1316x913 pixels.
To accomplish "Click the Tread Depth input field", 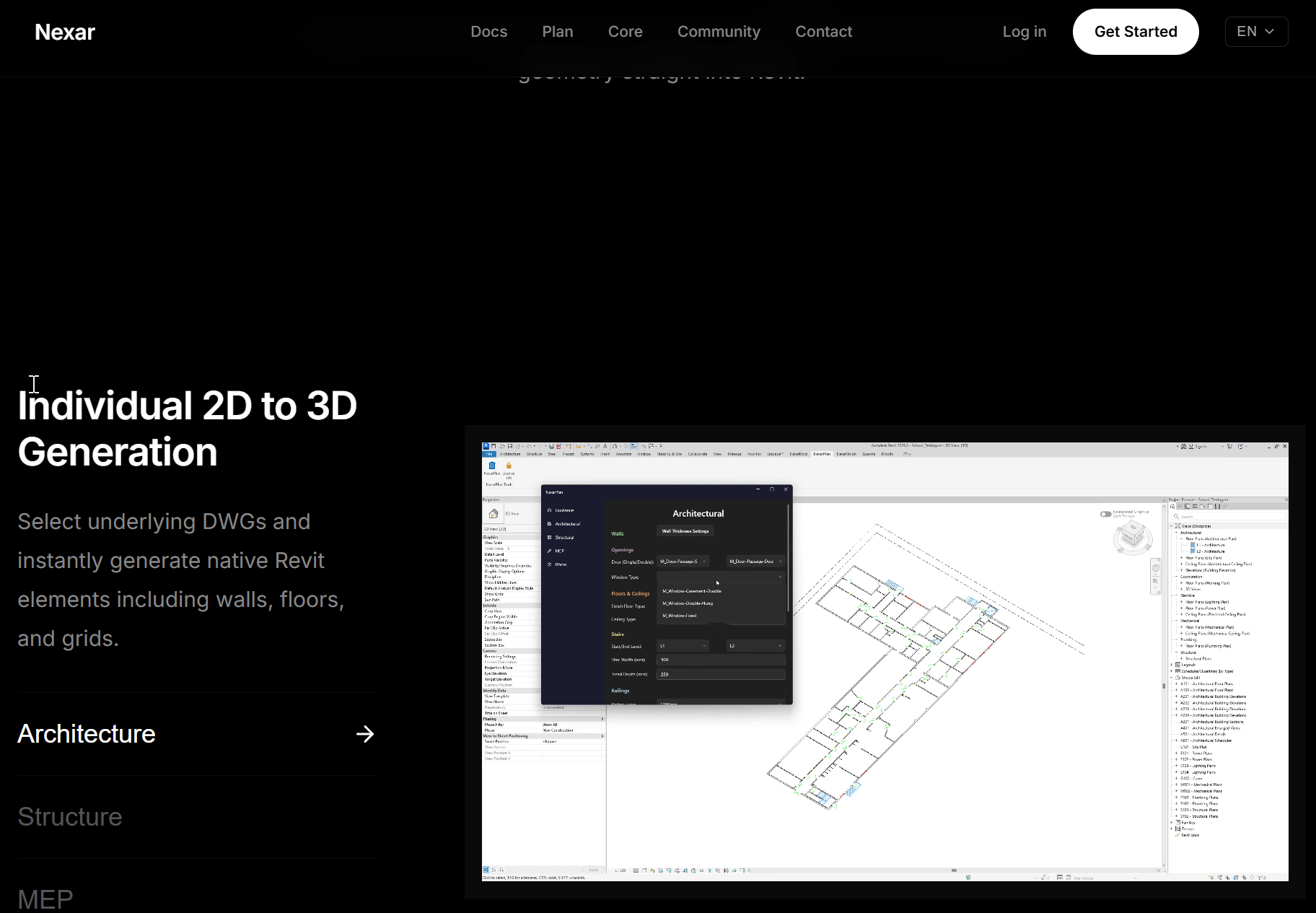I will coord(721,674).
